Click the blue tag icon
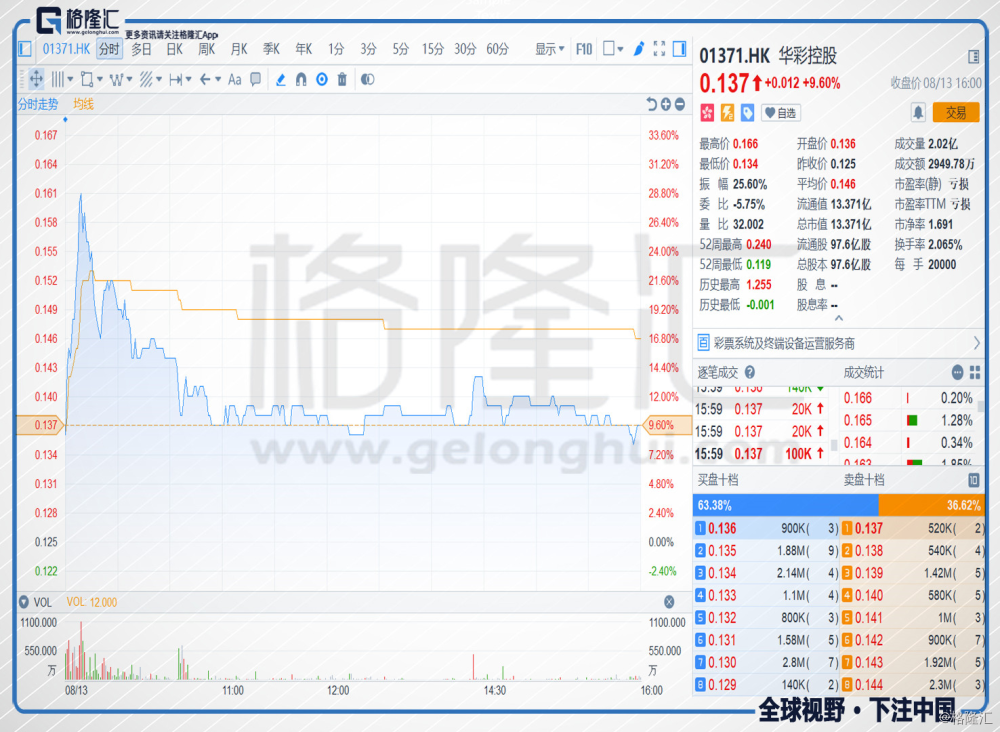The height and width of the screenshot is (732, 1000). click(747, 113)
